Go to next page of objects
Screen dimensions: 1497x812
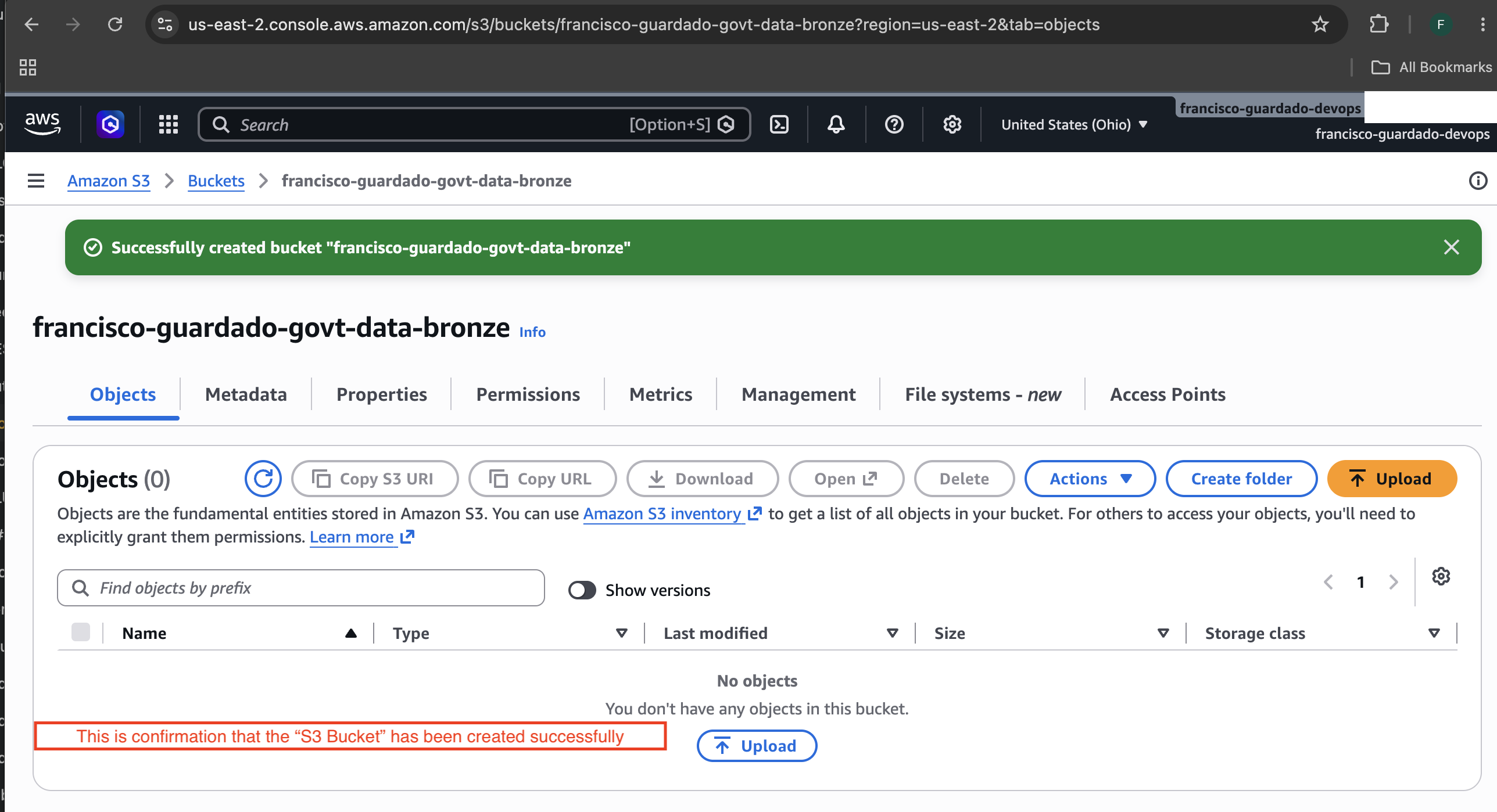pyautogui.click(x=1394, y=582)
